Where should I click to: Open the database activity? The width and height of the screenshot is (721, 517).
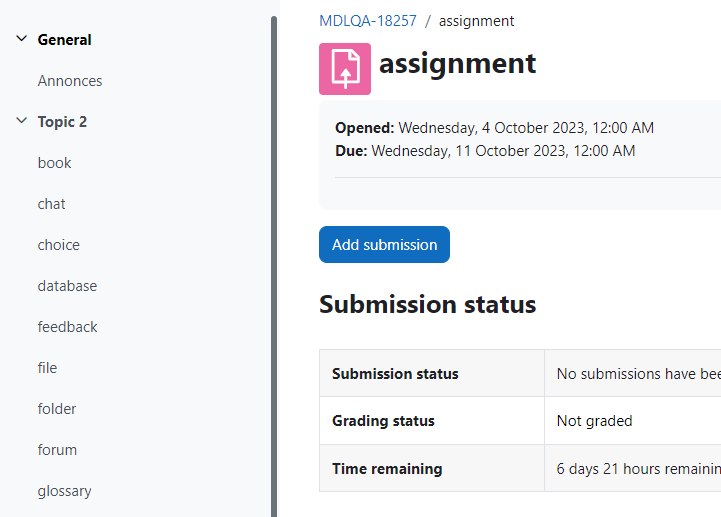point(67,286)
